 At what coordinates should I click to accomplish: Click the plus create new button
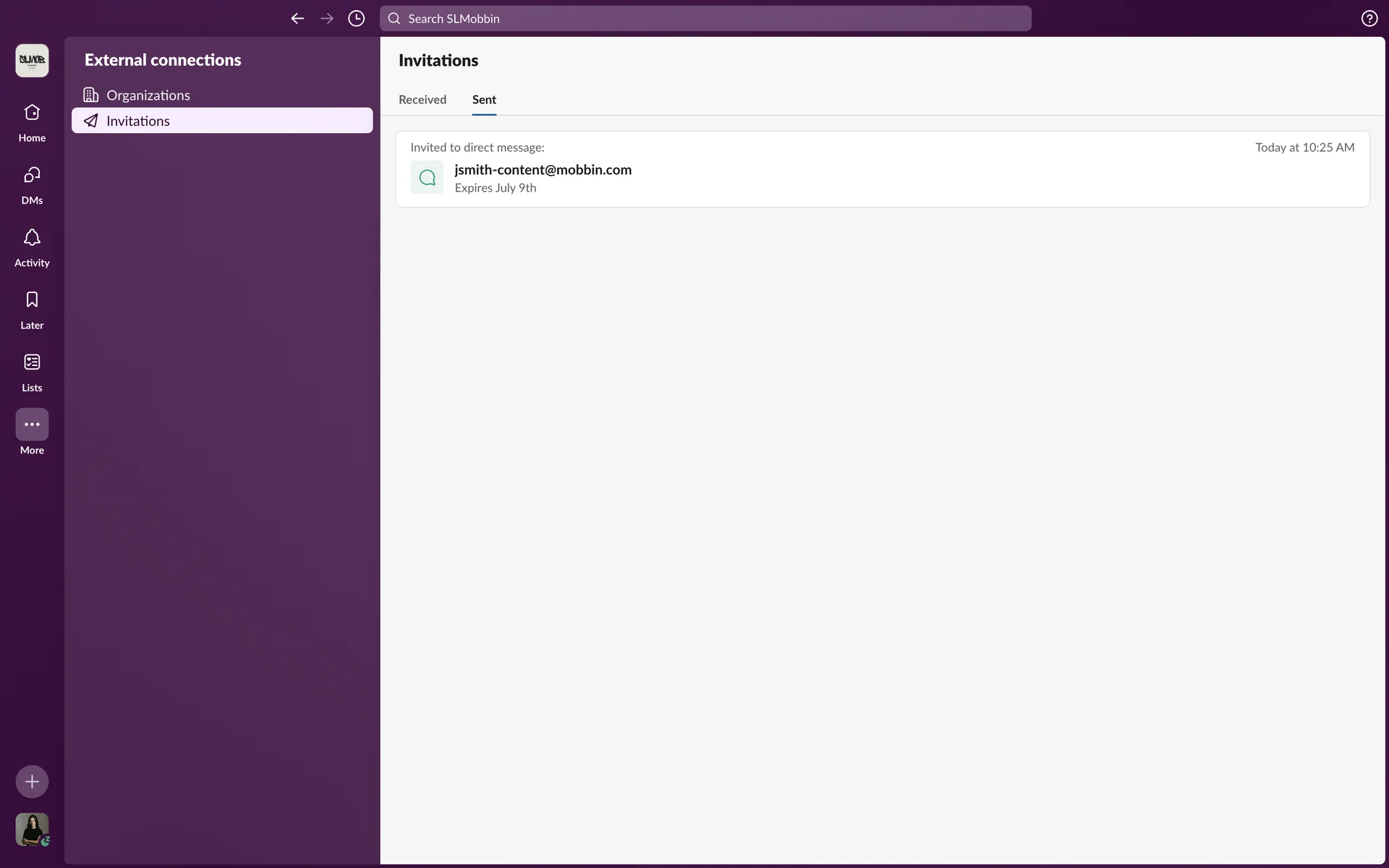[x=32, y=781]
